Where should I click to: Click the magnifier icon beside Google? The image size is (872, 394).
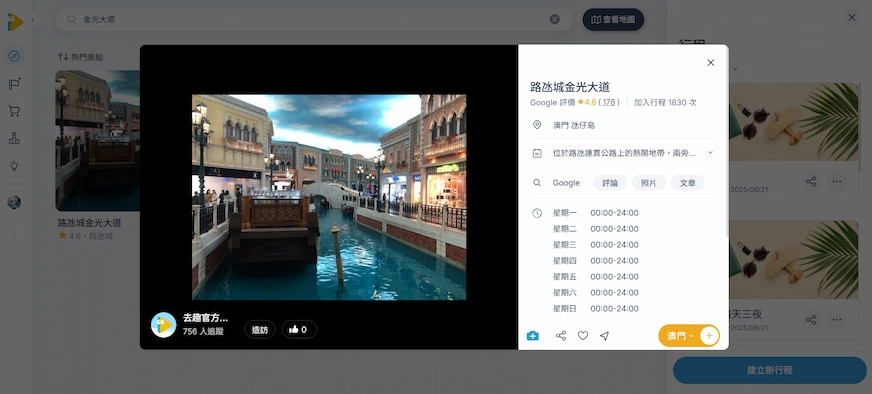coord(537,183)
